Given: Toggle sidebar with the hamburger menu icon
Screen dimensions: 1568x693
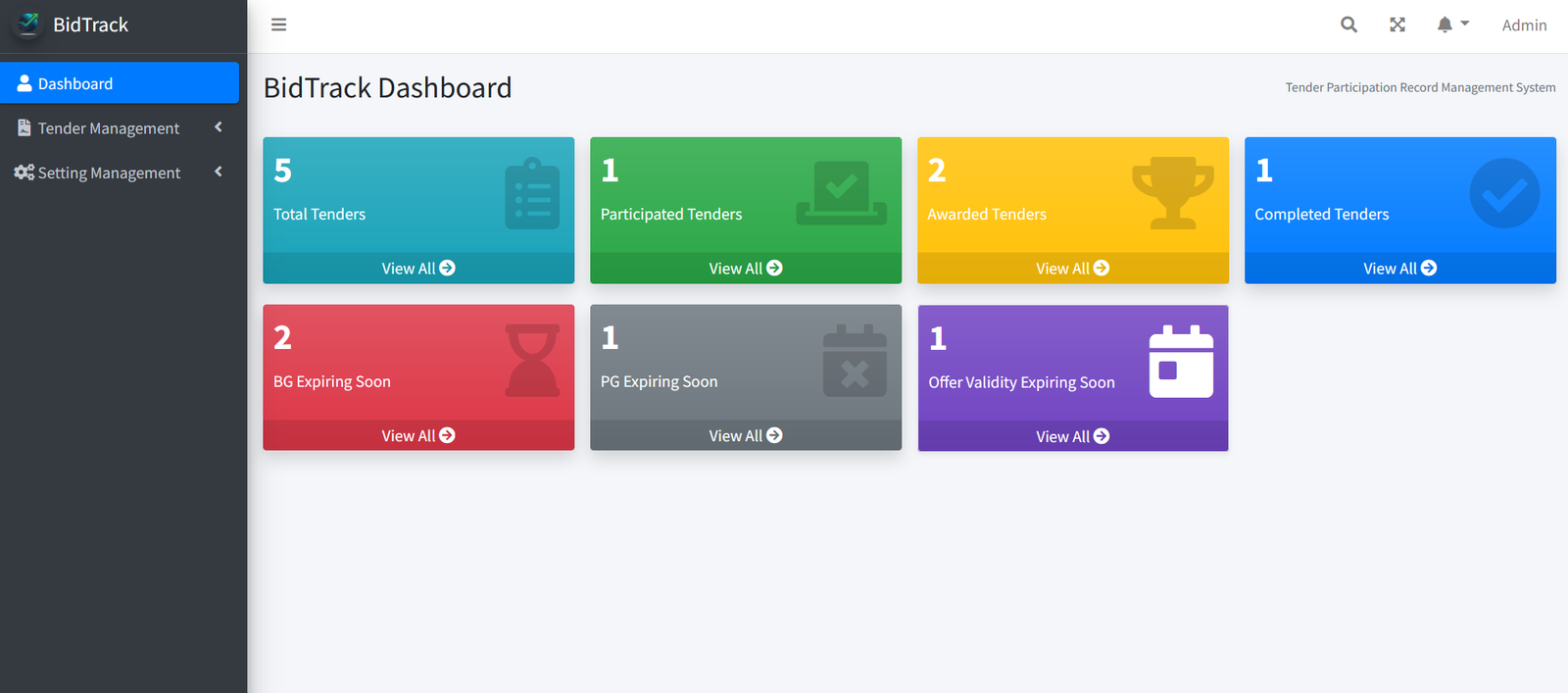Looking at the screenshot, I should [x=279, y=25].
